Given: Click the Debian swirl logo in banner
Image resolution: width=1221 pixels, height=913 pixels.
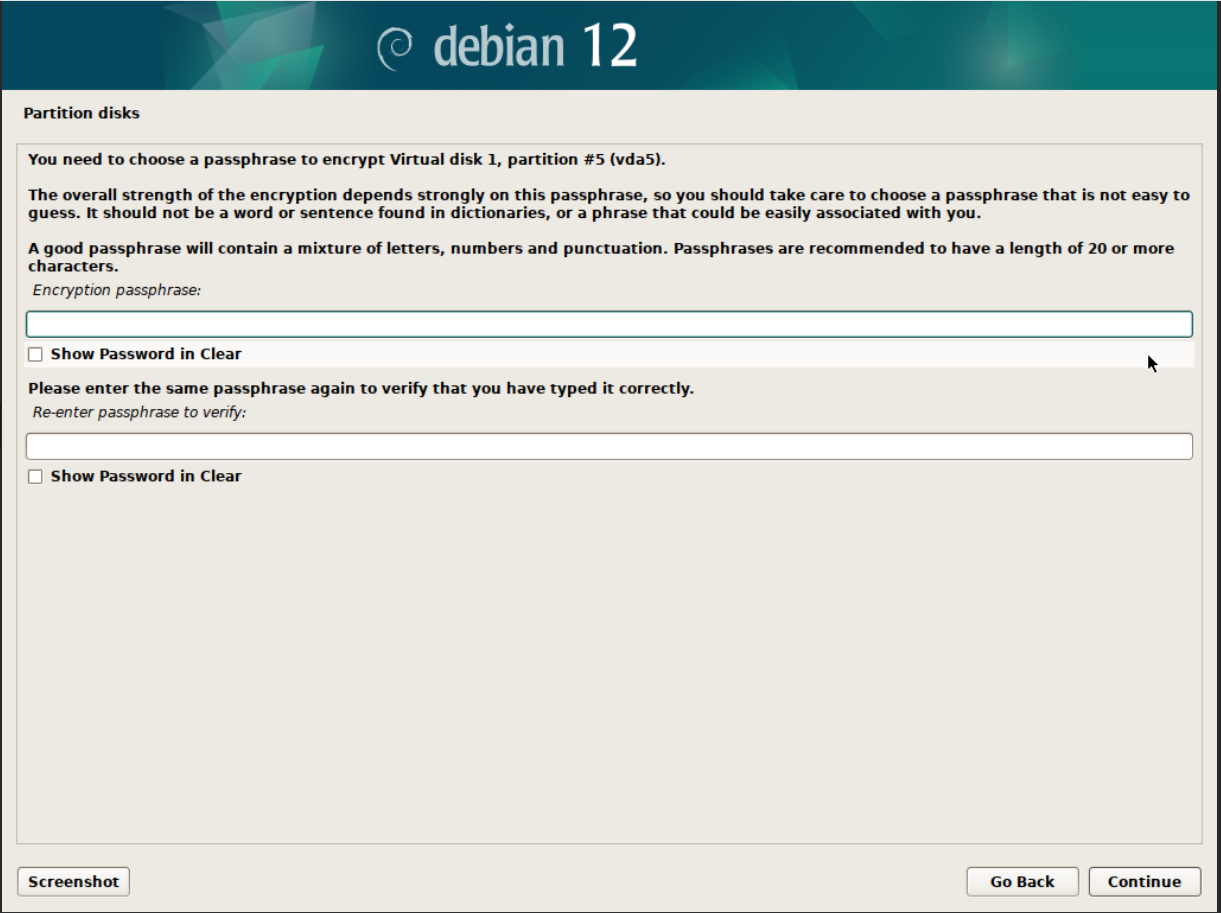Looking at the screenshot, I should pos(395,49).
